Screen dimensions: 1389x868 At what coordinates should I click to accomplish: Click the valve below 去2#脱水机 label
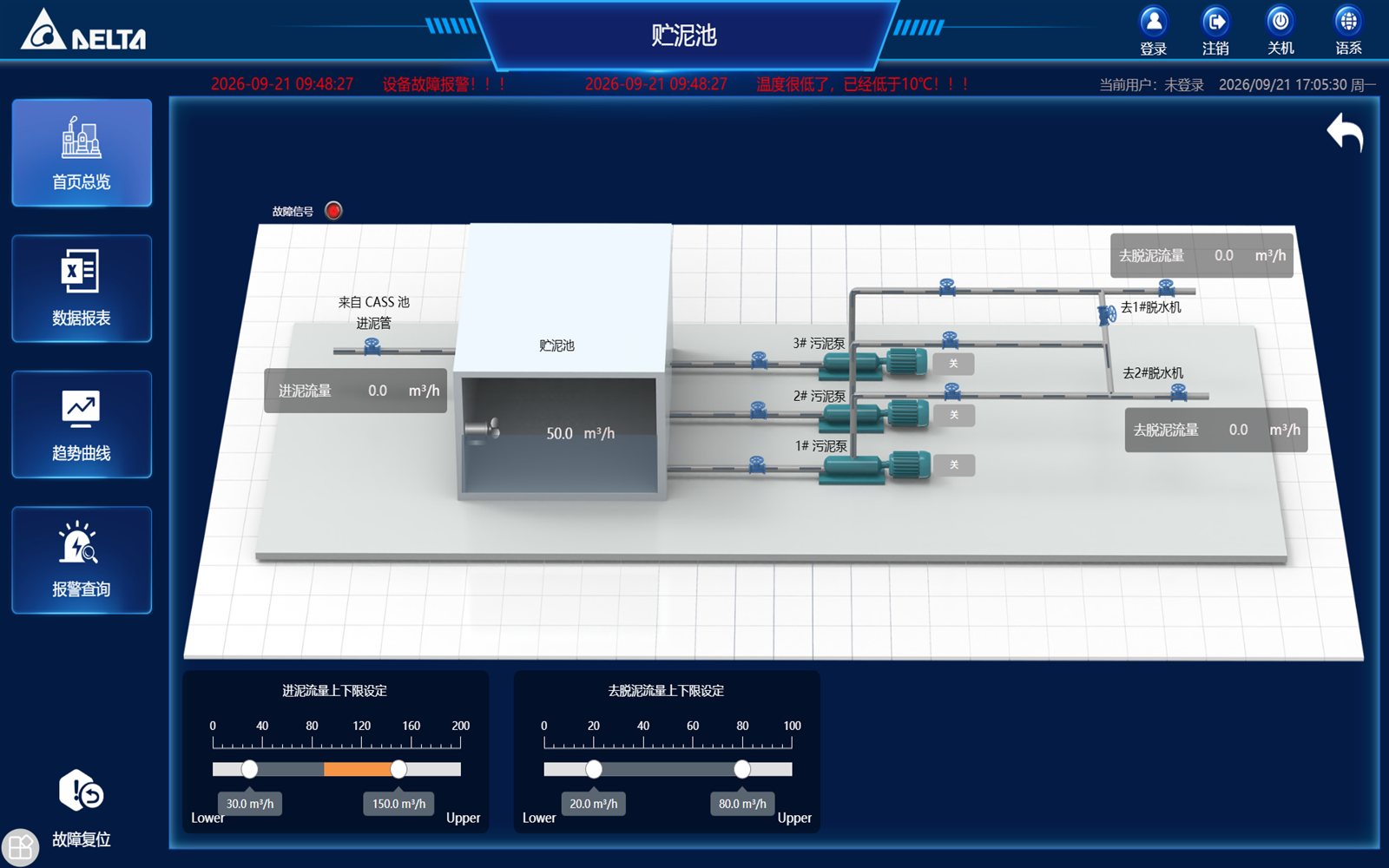pyautogui.click(x=1178, y=391)
